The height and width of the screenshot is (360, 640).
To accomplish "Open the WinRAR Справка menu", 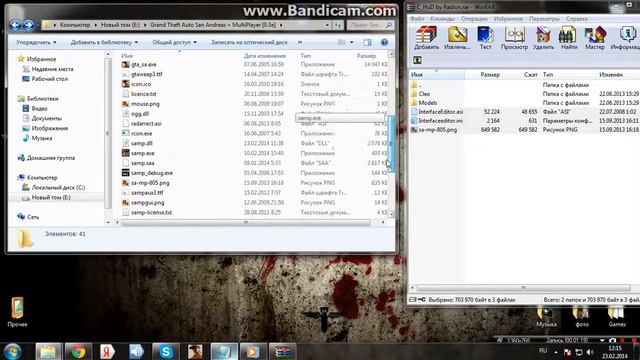I will 577,19.
